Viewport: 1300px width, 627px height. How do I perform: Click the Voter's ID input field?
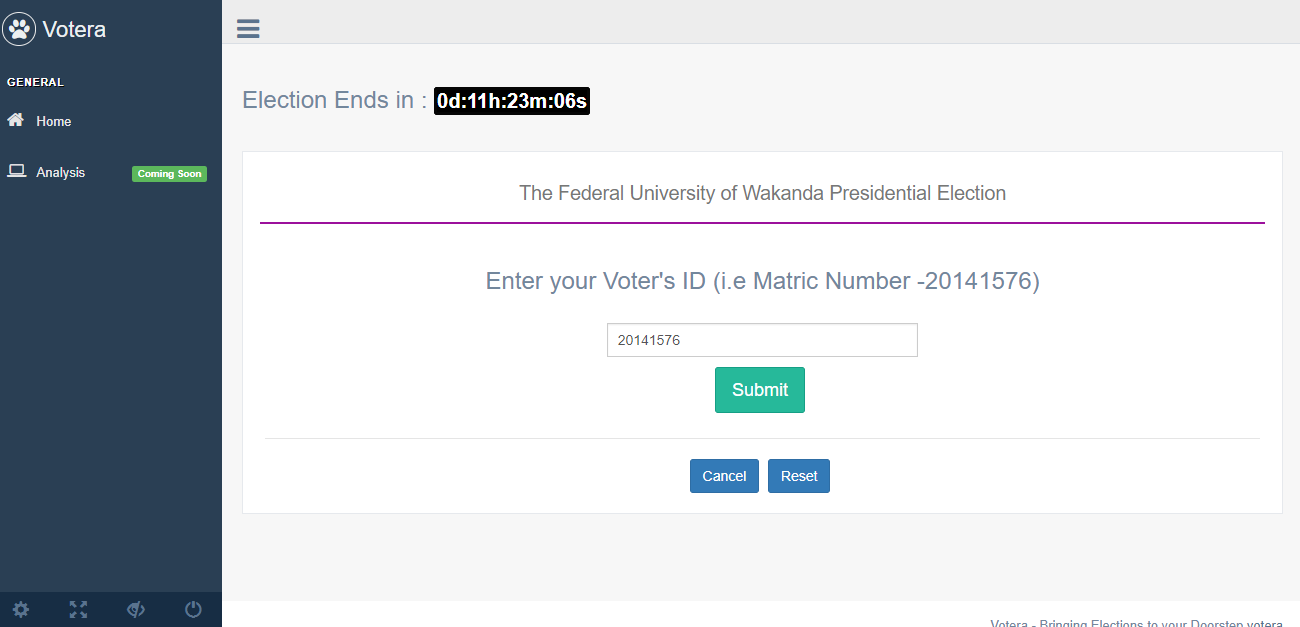coord(762,340)
